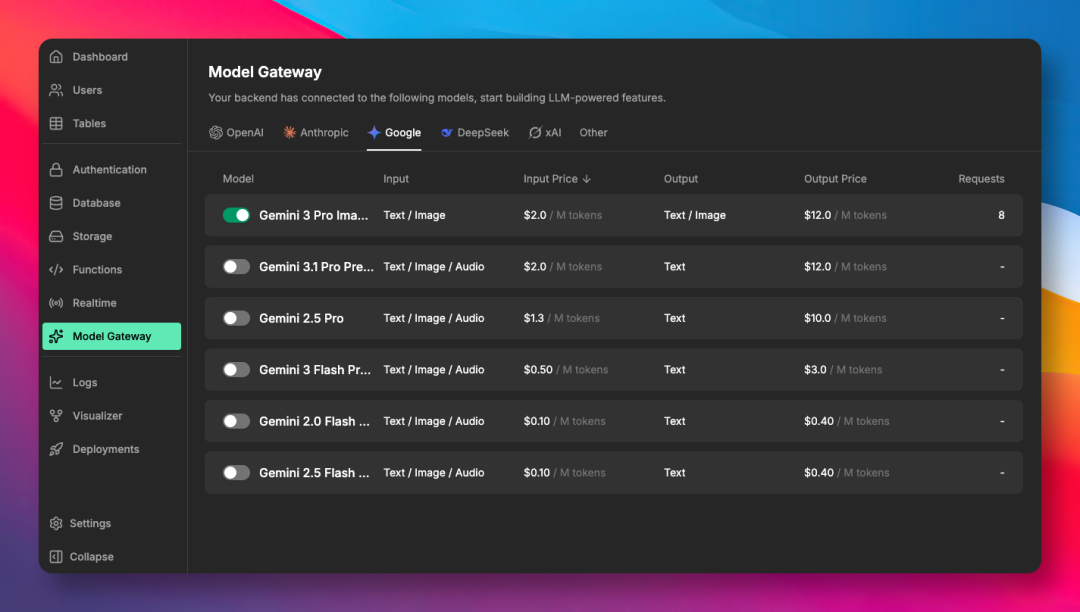This screenshot has height=612, width=1080.
Task: Click the Anthropic starburst logo icon
Action: [x=290, y=132]
